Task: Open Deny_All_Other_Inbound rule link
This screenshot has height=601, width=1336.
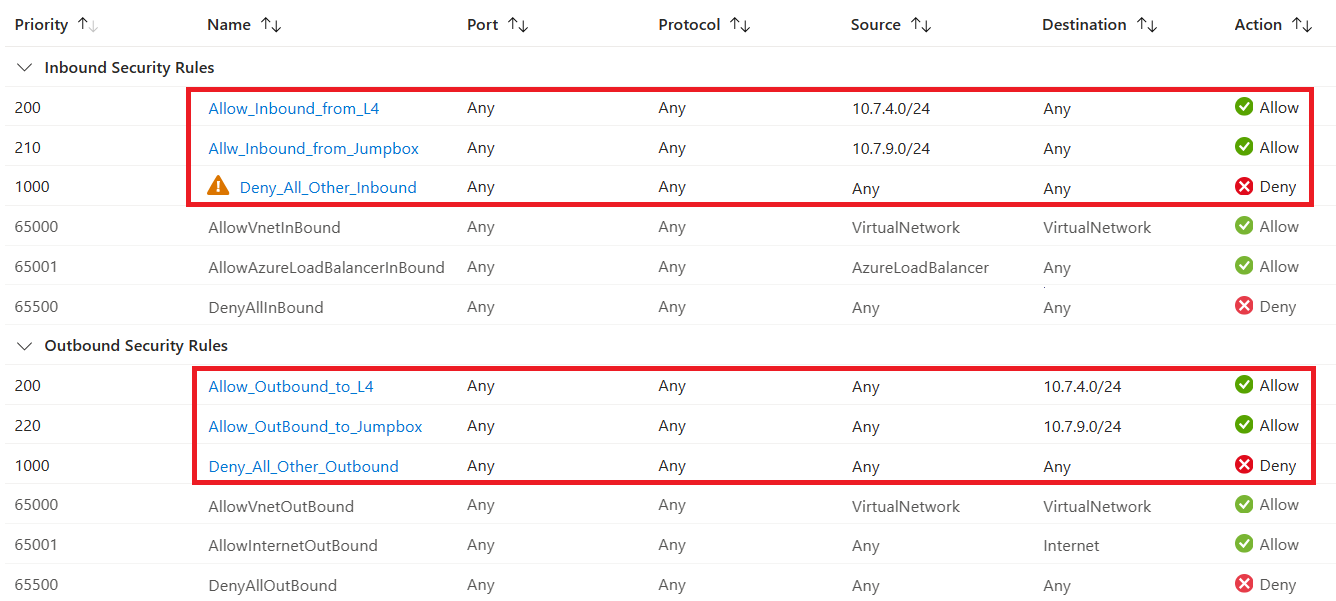Action: 328,187
